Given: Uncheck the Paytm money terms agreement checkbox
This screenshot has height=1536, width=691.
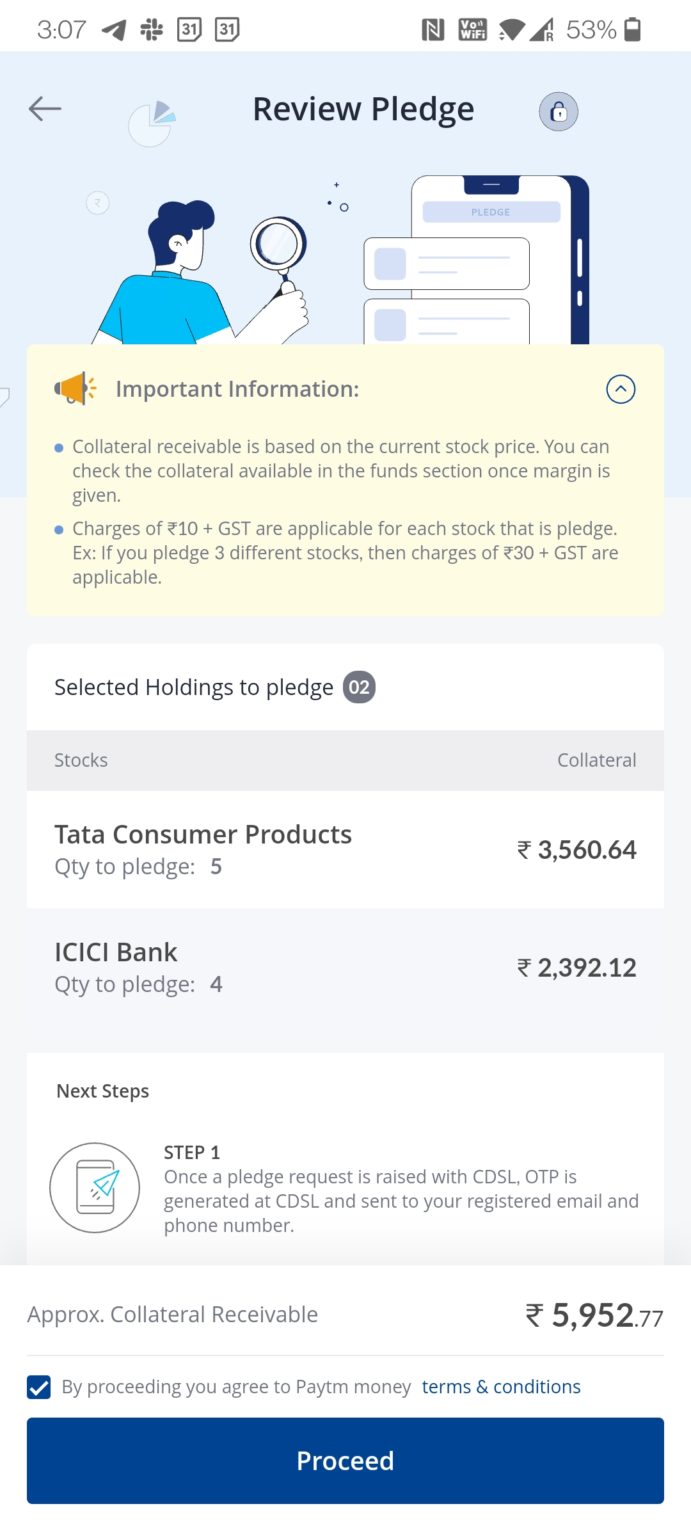Looking at the screenshot, I should [37, 1387].
